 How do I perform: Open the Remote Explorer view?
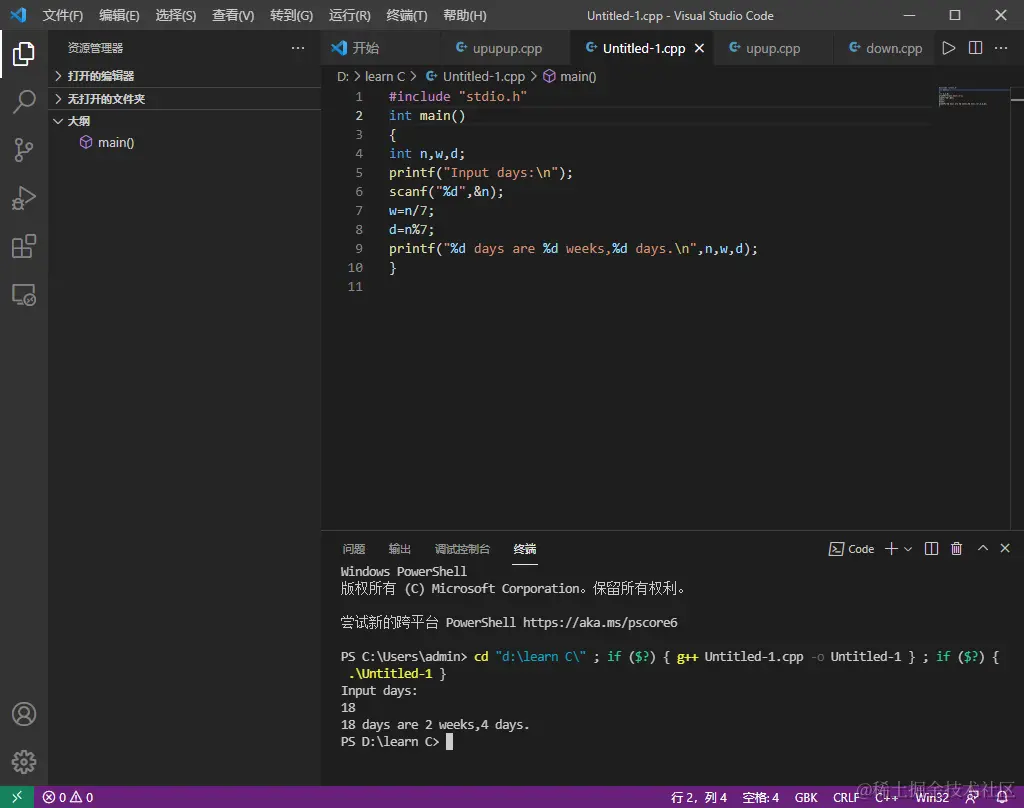24,295
